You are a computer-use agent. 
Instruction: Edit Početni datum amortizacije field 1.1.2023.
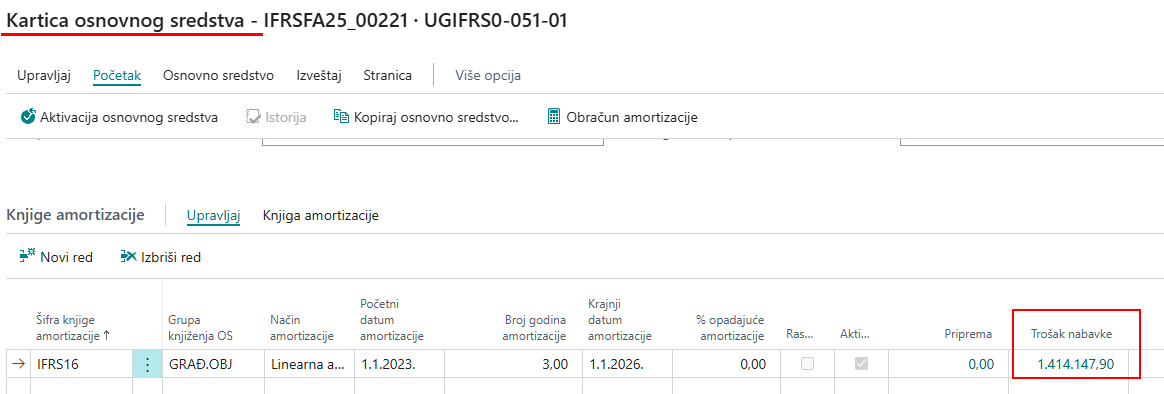click(x=399, y=364)
